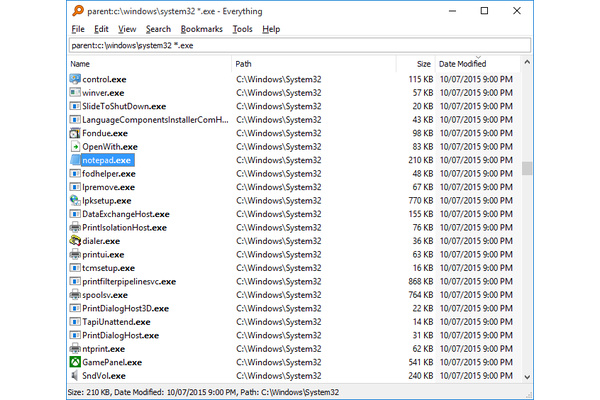Open the Search menu
Screen dimensions: 600x400
click(158, 29)
